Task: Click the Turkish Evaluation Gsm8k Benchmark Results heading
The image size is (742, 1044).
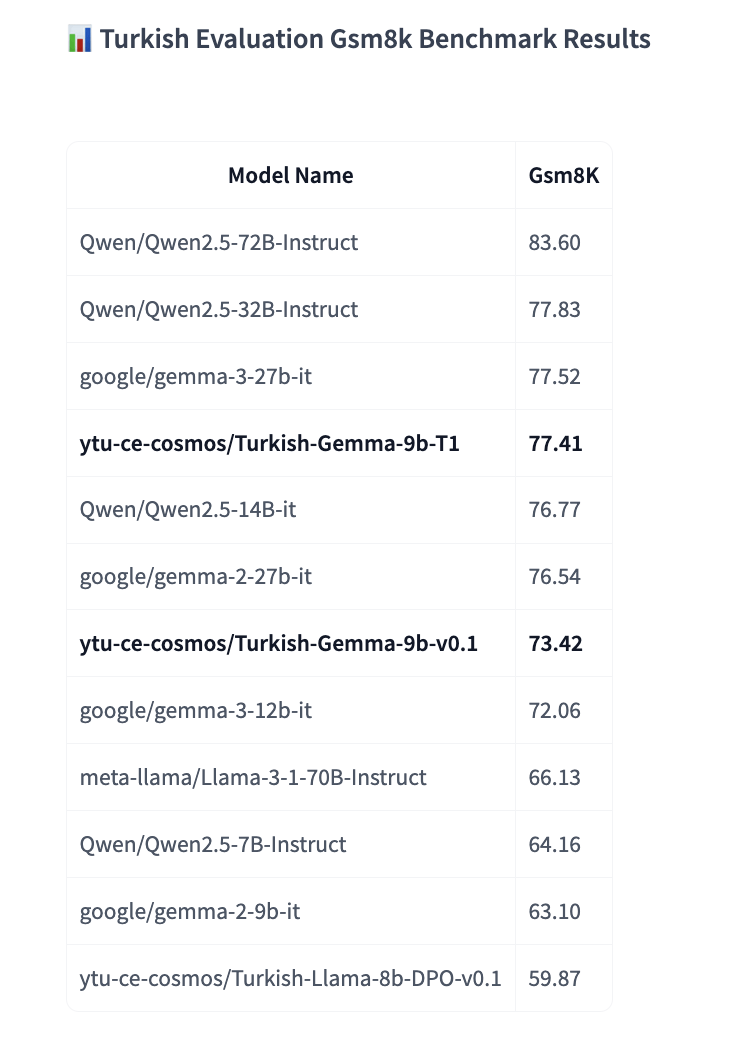Action: click(375, 40)
